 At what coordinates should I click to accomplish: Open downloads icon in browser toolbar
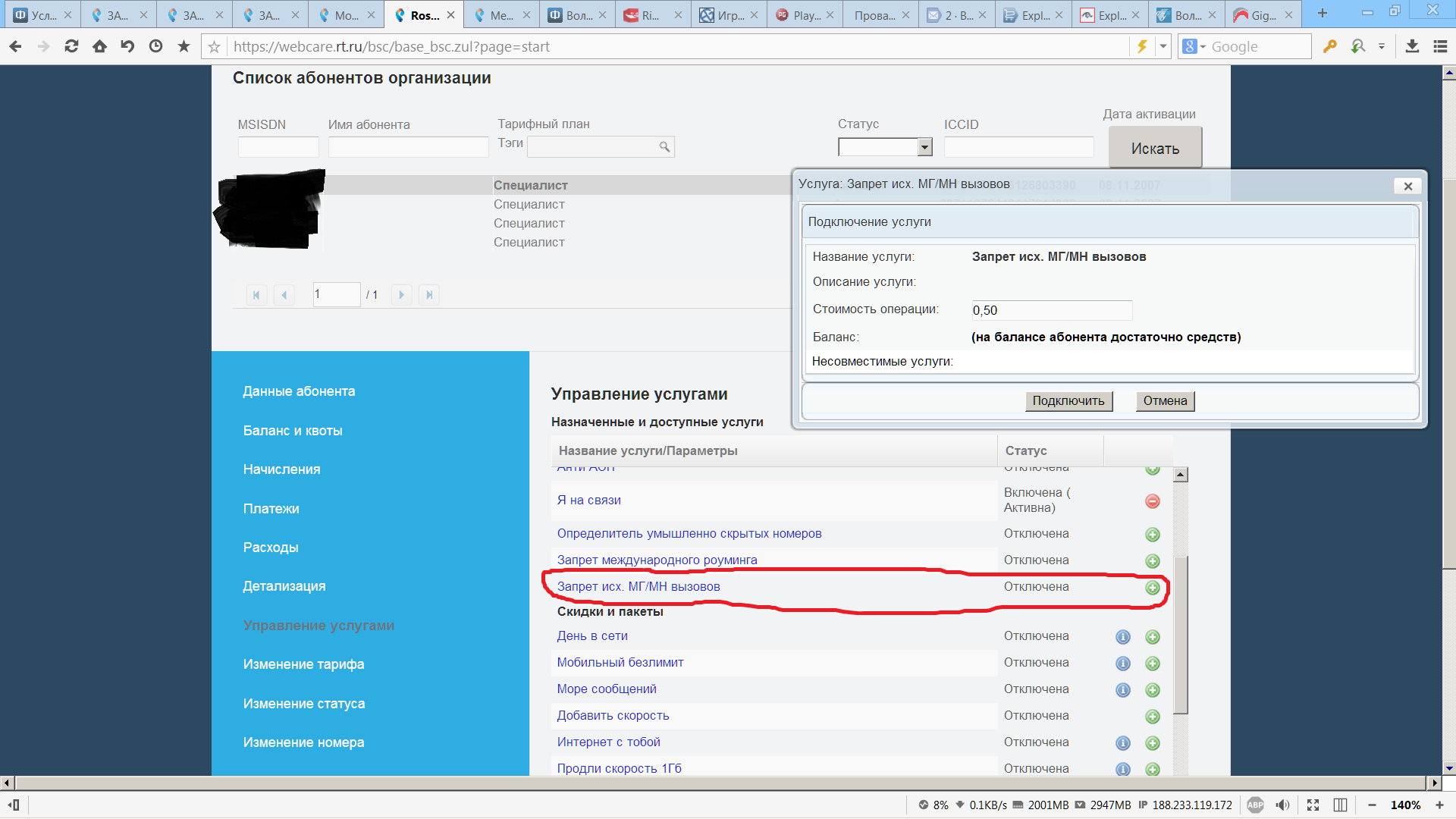1411,46
